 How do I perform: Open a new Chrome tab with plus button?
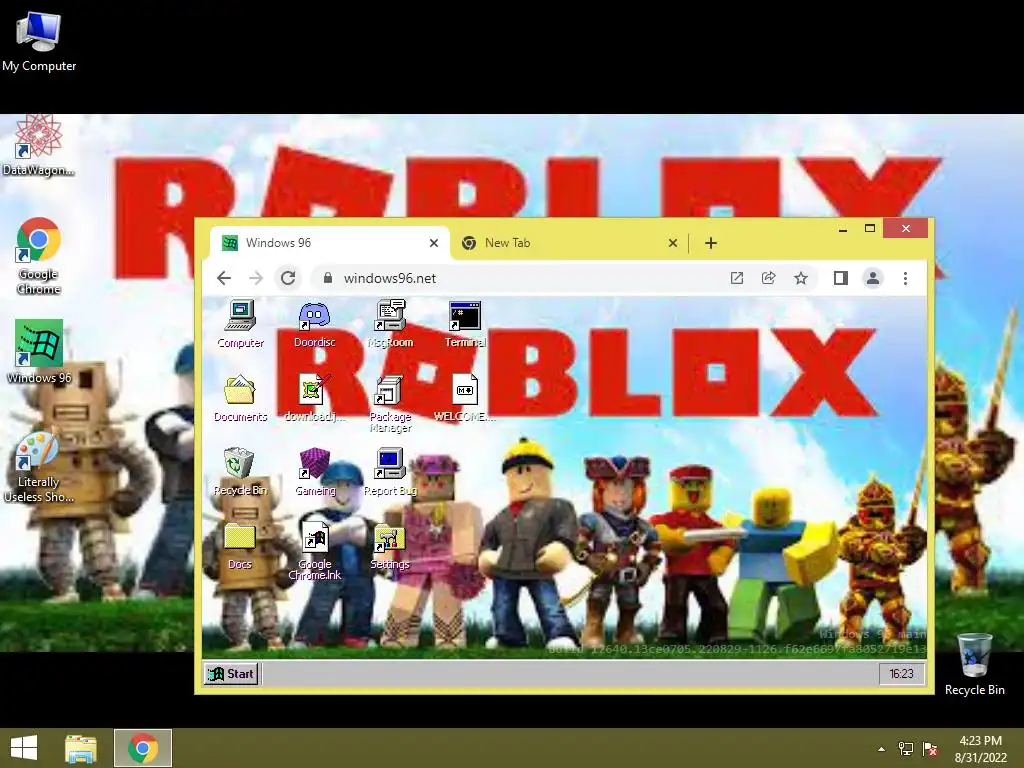coord(711,243)
